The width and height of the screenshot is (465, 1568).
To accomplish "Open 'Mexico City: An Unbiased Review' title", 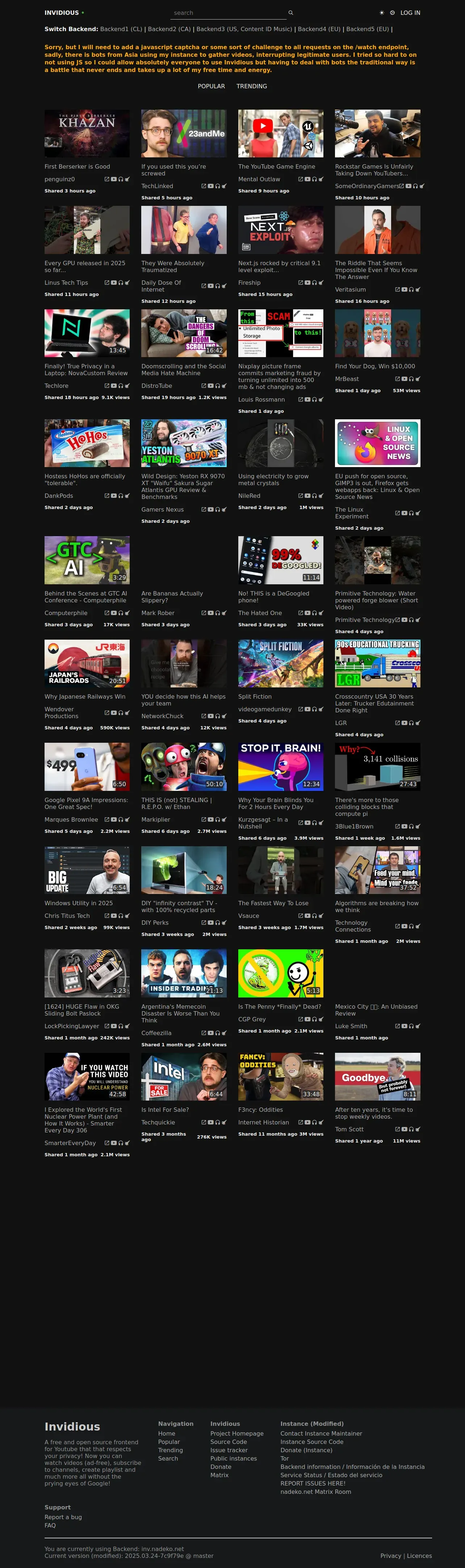I will click(377, 1010).
